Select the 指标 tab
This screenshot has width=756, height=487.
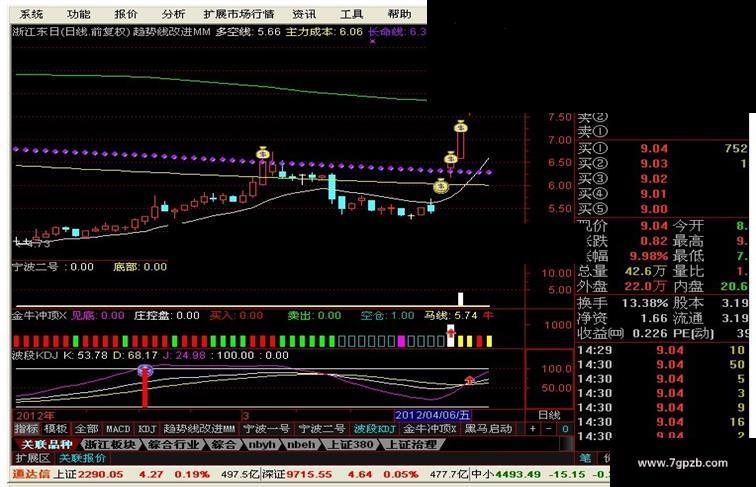[x=27, y=429]
